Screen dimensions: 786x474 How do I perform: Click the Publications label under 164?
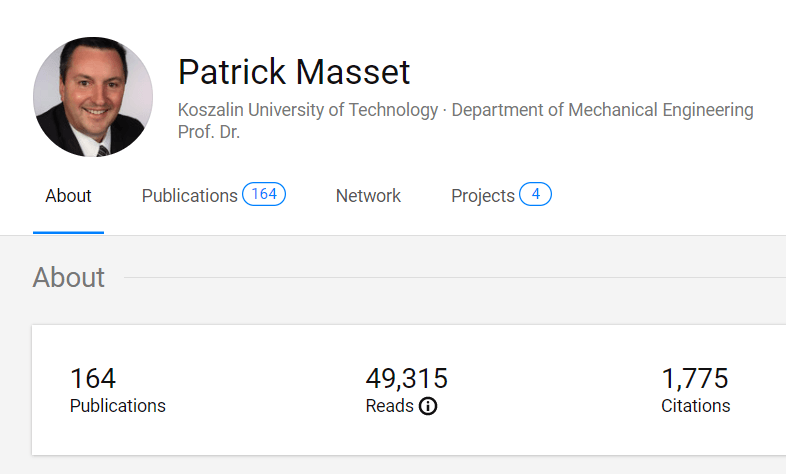[117, 406]
